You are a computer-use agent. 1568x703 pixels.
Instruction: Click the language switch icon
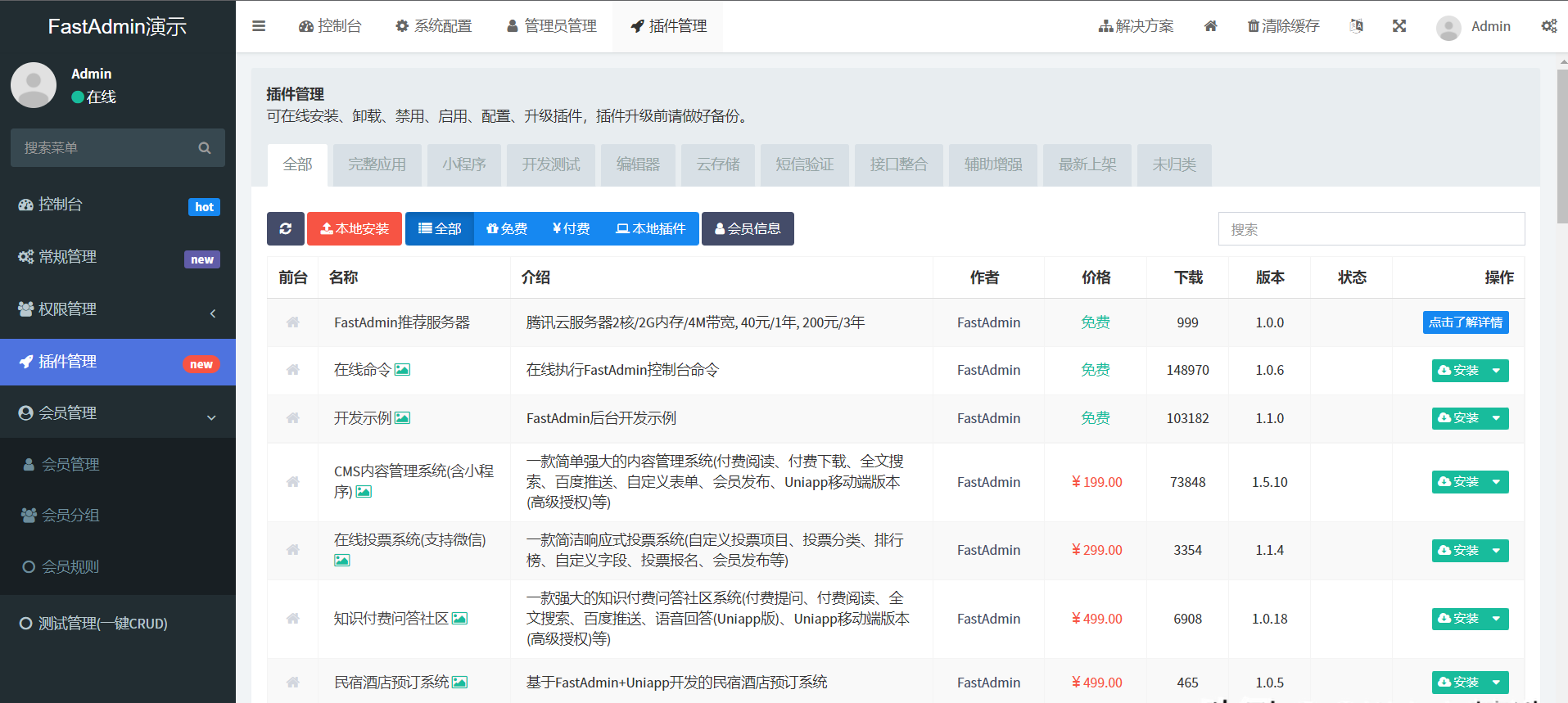[1357, 26]
